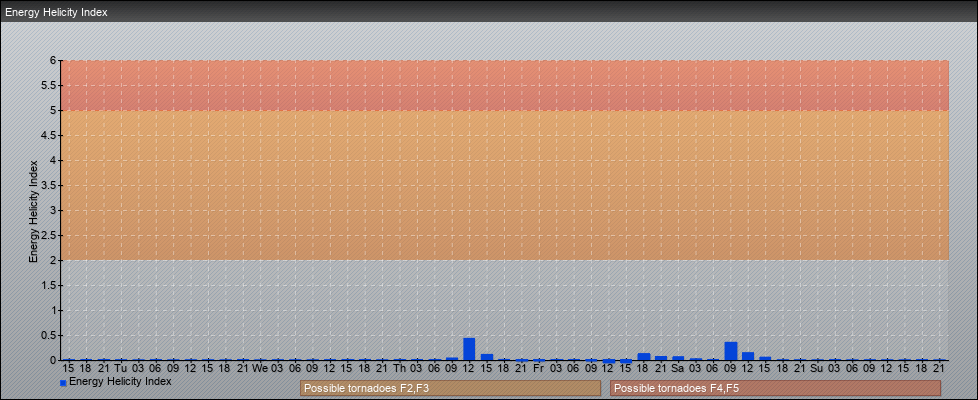Click the 3.5 tick label on the vertical axis
This screenshot has width=978, height=400.
point(49,185)
